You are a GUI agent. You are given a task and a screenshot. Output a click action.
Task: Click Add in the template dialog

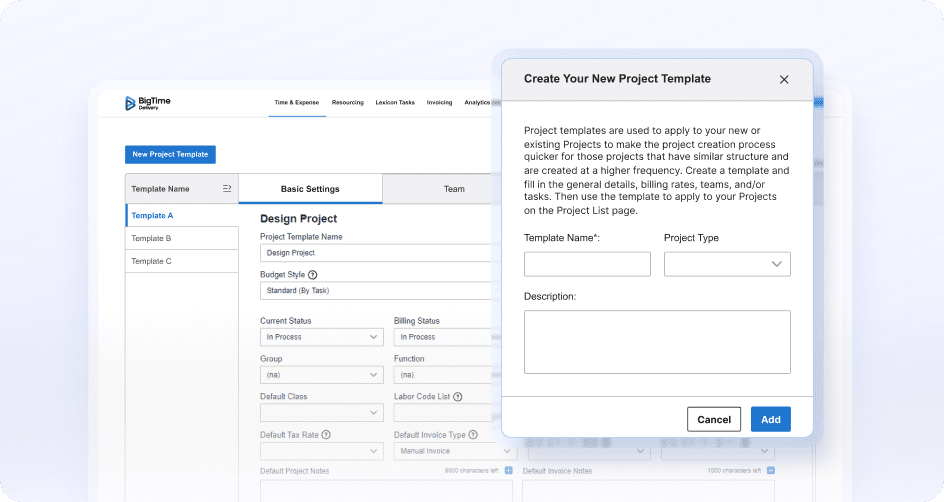771,420
